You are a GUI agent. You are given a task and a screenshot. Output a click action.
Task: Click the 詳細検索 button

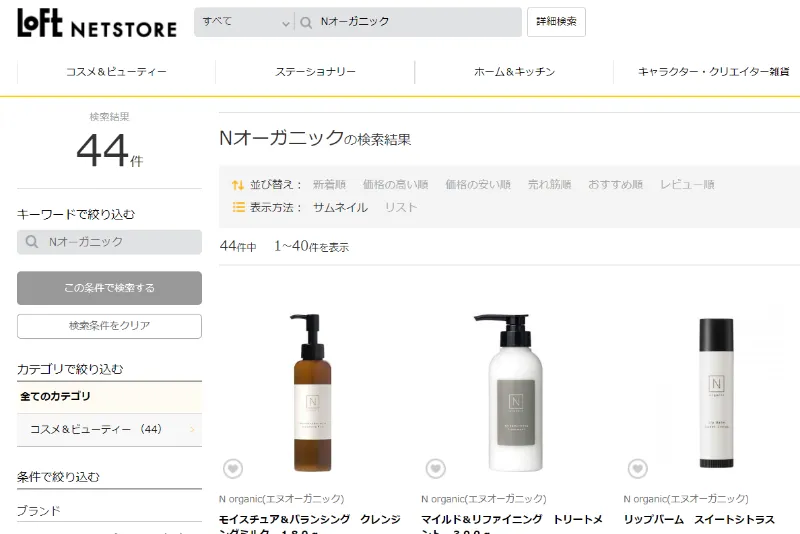[x=556, y=22]
